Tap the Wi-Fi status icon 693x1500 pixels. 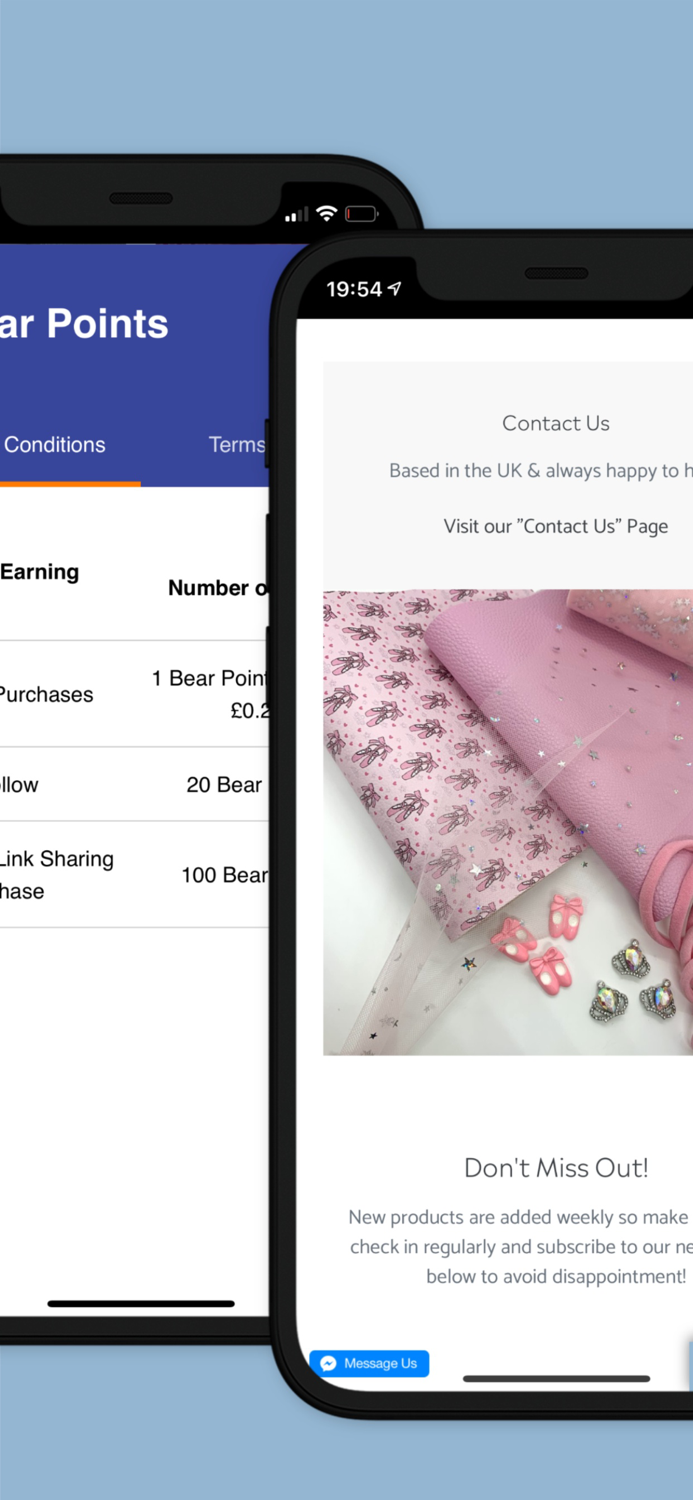click(326, 214)
